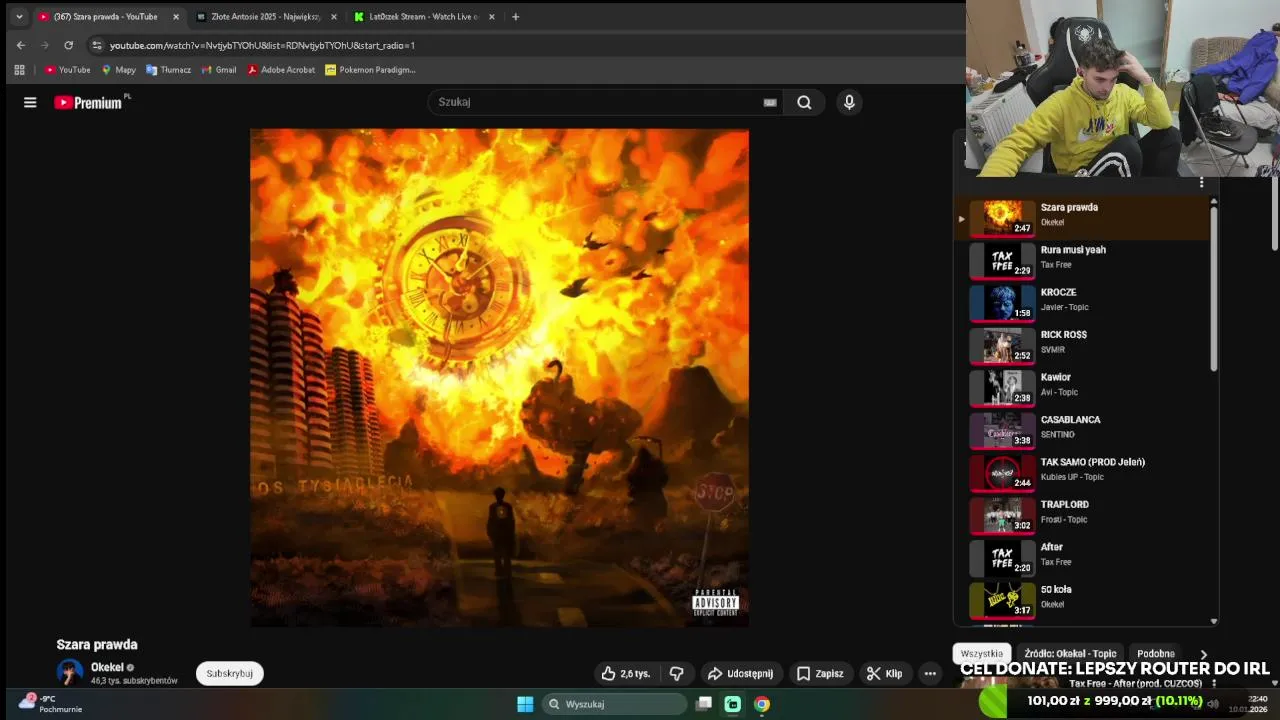Click the Szara prawda video title
This screenshot has width=1280, height=720.
click(97, 645)
